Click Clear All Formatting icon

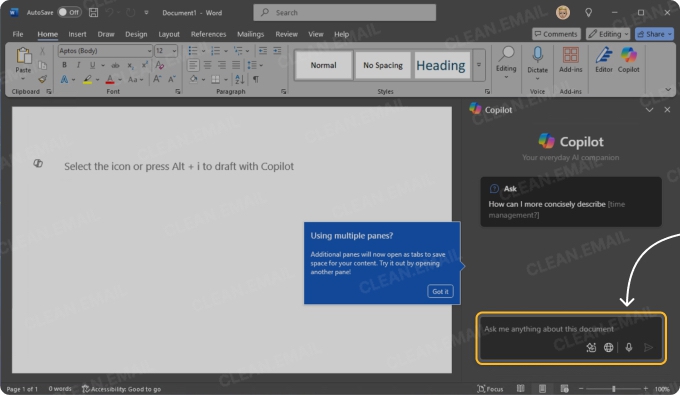click(160, 65)
